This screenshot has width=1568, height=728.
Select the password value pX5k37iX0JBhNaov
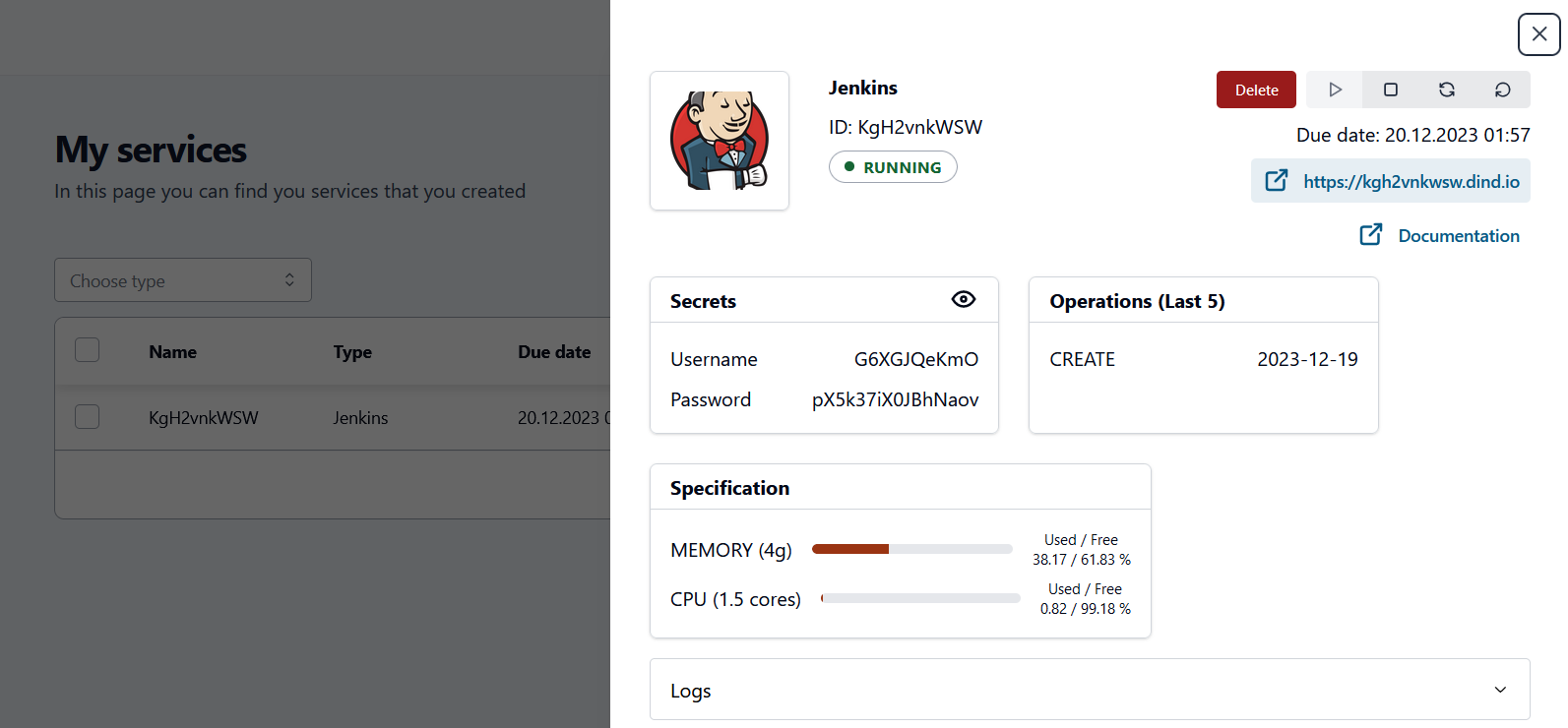[x=896, y=399]
